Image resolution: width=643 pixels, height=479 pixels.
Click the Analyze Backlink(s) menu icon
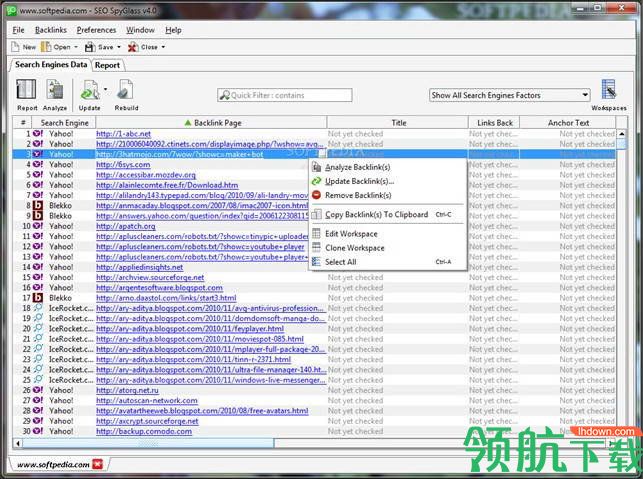tap(317, 167)
